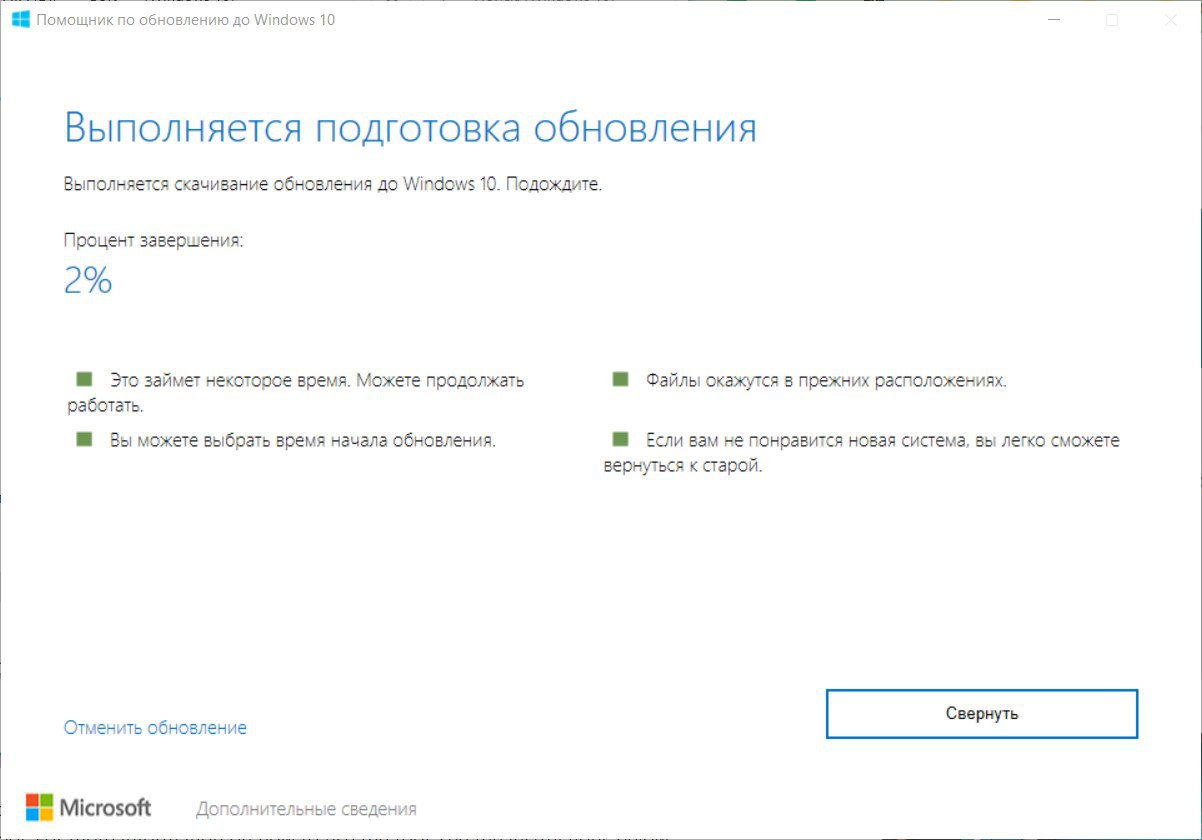
Task: Cancel via Отменить обновление link
Action: click(x=155, y=728)
